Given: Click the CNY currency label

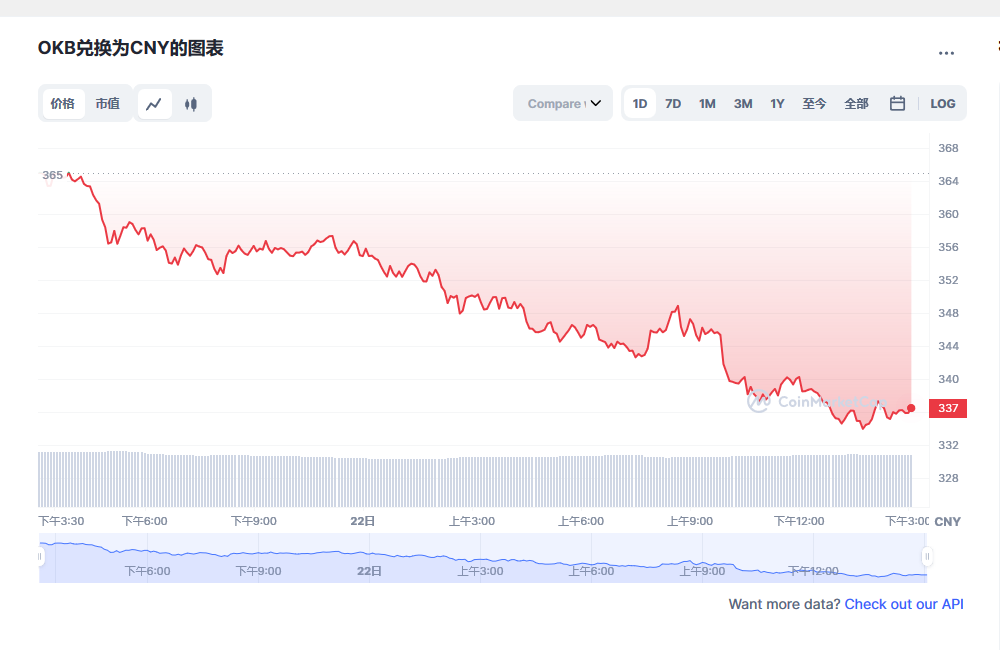Looking at the screenshot, I should point(947,522).
